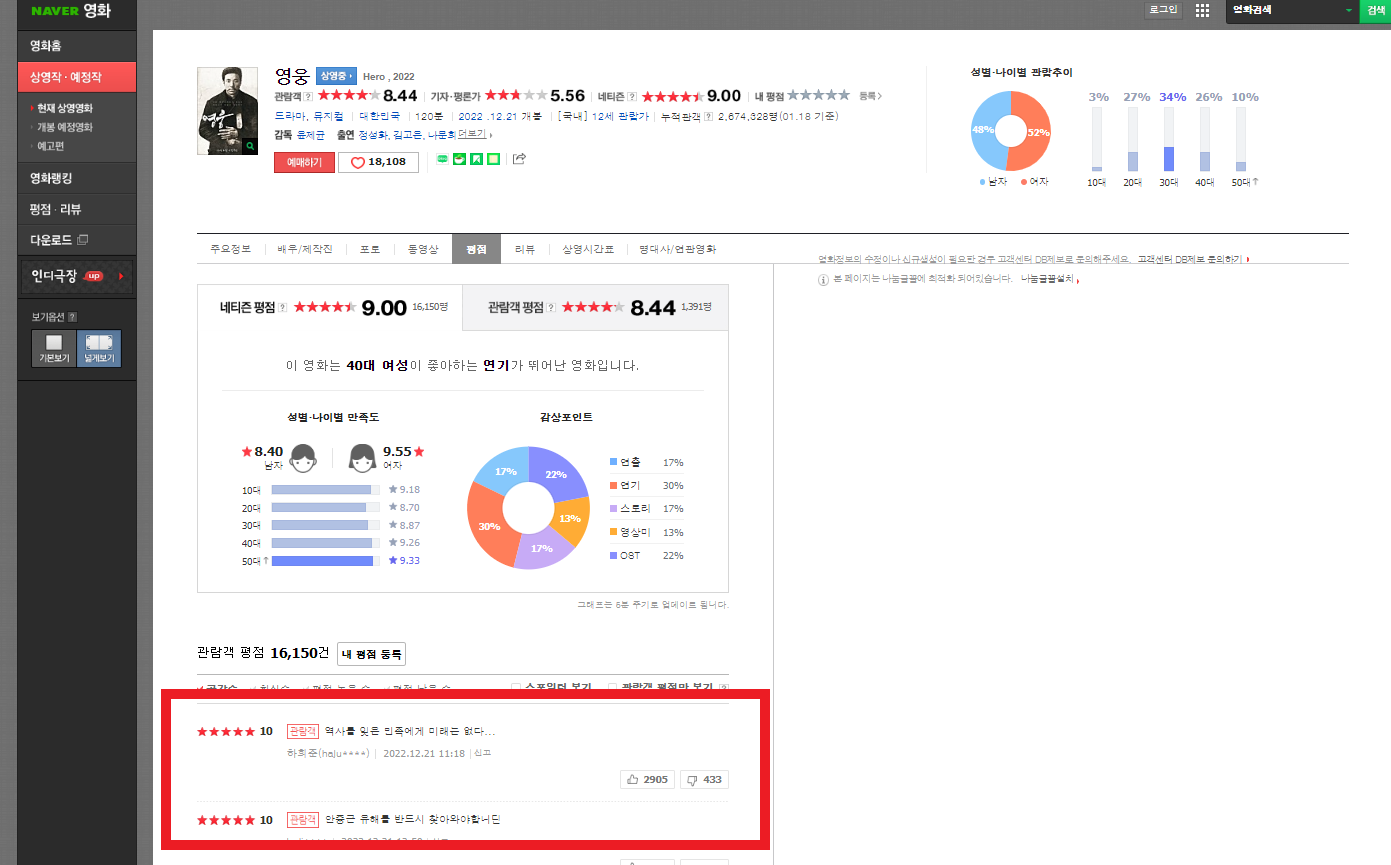Click the 내 평점 gray star rating

818,96
